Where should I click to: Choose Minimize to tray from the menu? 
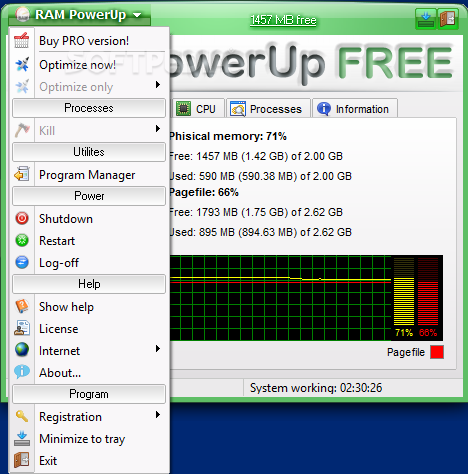[x=89, y=439]
